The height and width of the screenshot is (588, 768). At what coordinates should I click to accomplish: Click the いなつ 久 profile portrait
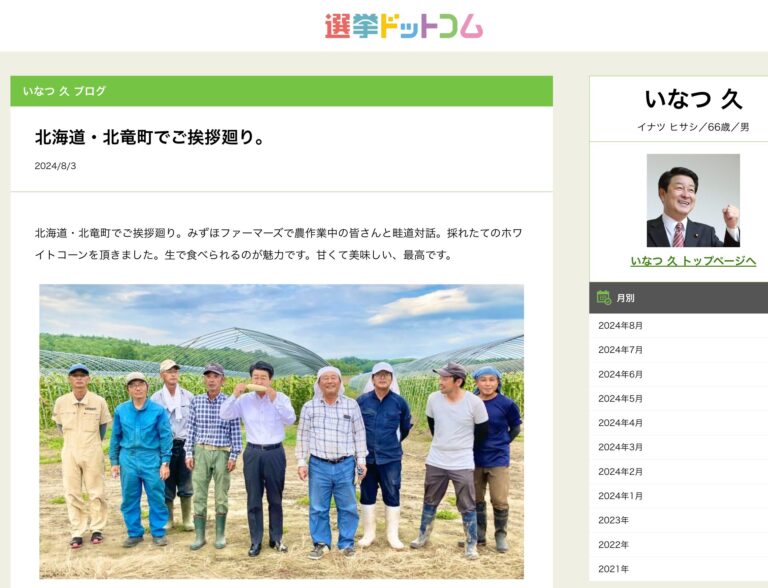(693, 200)
